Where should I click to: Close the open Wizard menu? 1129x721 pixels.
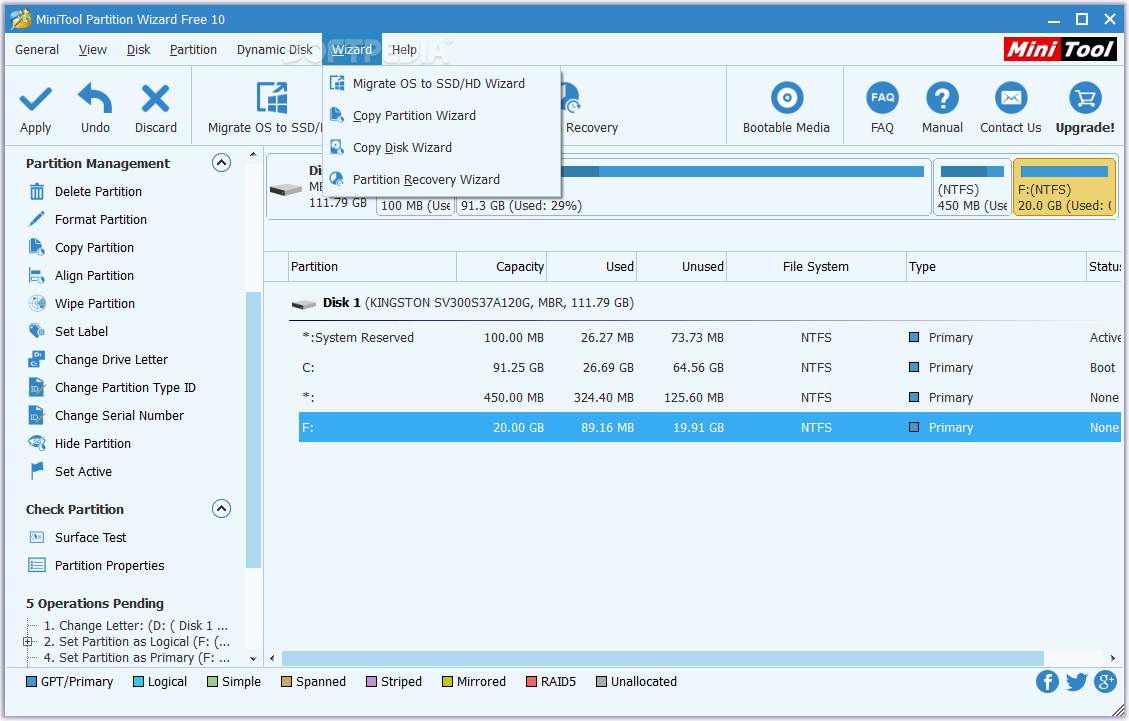coord(352,50)
